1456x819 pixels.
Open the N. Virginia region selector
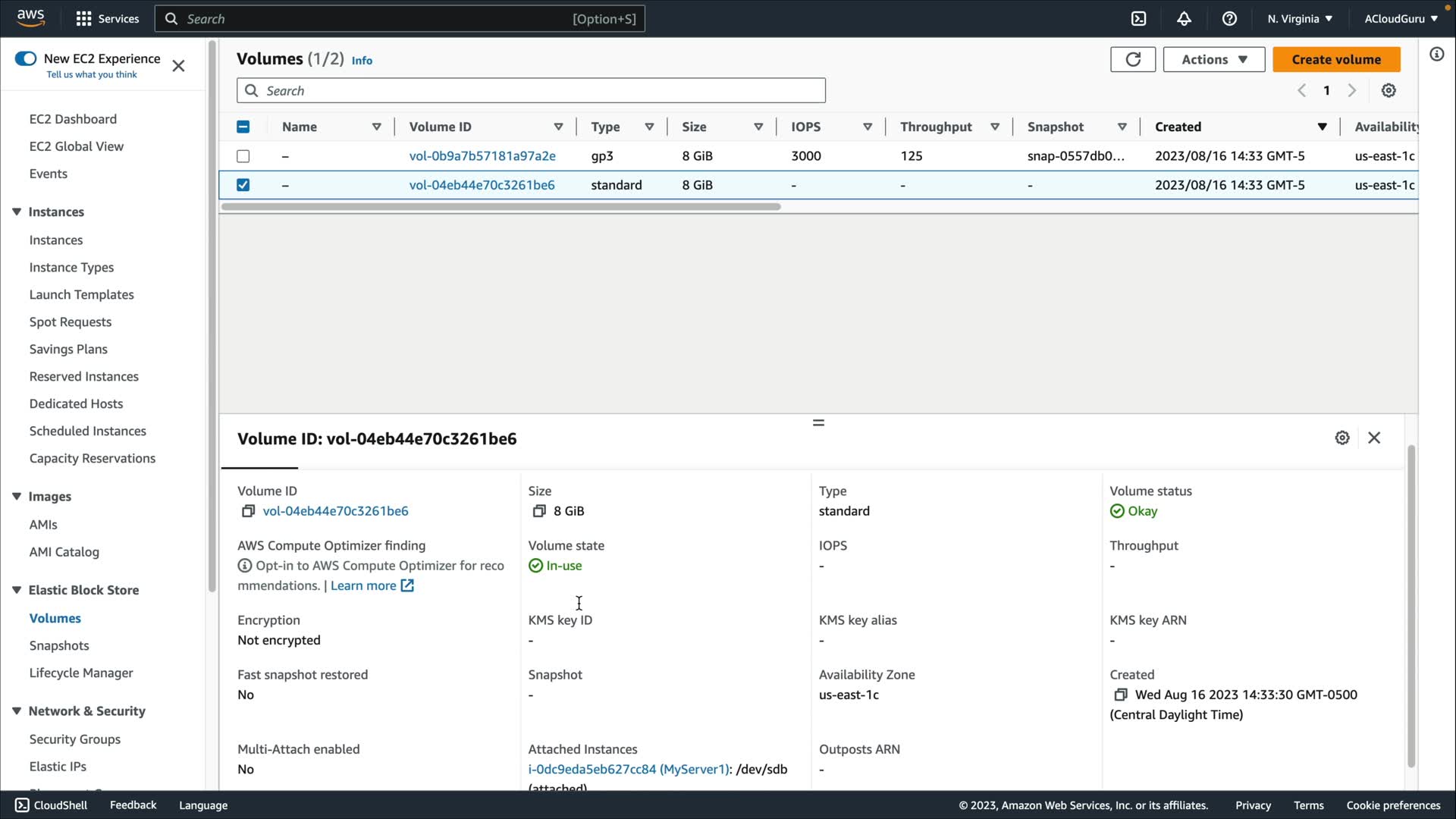pyautogui.click(x=1299, y=19)
